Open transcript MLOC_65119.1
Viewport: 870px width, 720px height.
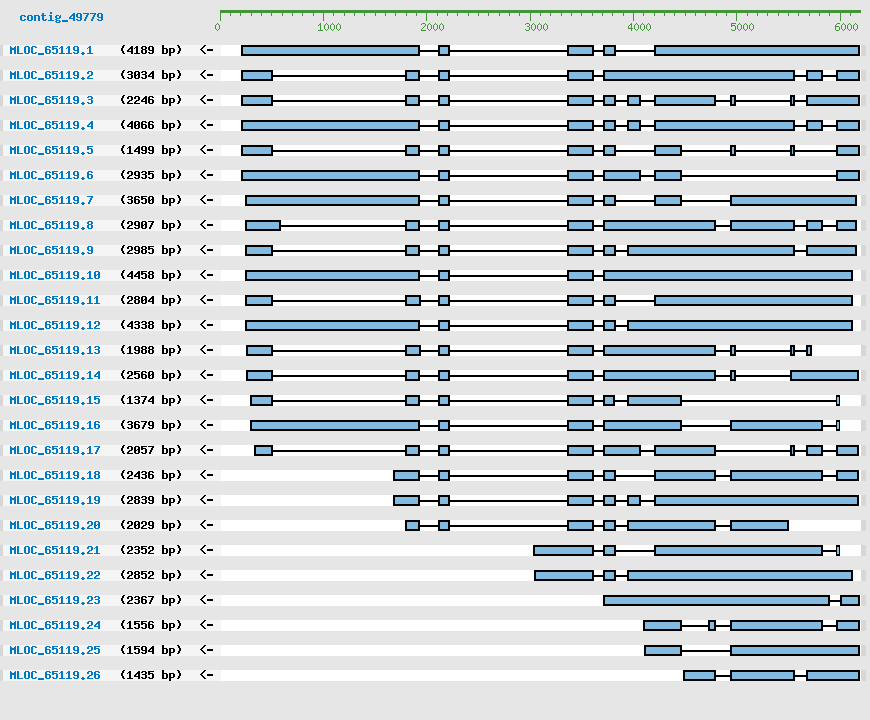(51, 50)
